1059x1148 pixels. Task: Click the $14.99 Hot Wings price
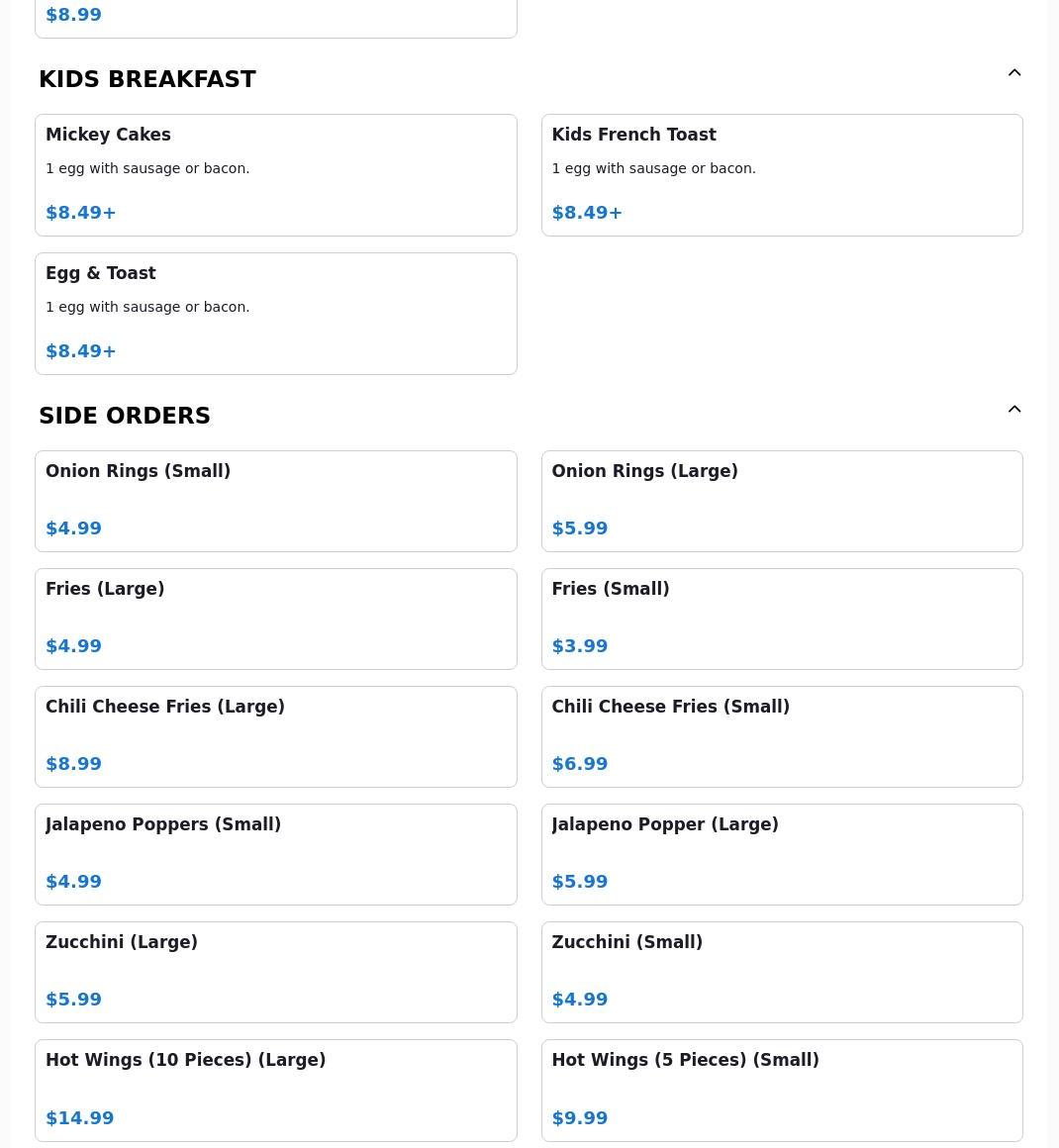click(80, 1118)
